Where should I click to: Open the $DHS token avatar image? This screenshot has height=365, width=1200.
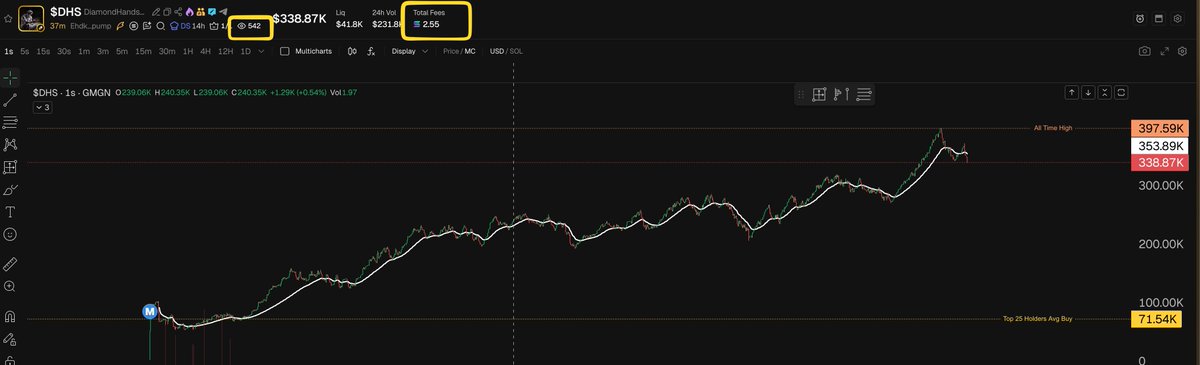pos(31,18)
